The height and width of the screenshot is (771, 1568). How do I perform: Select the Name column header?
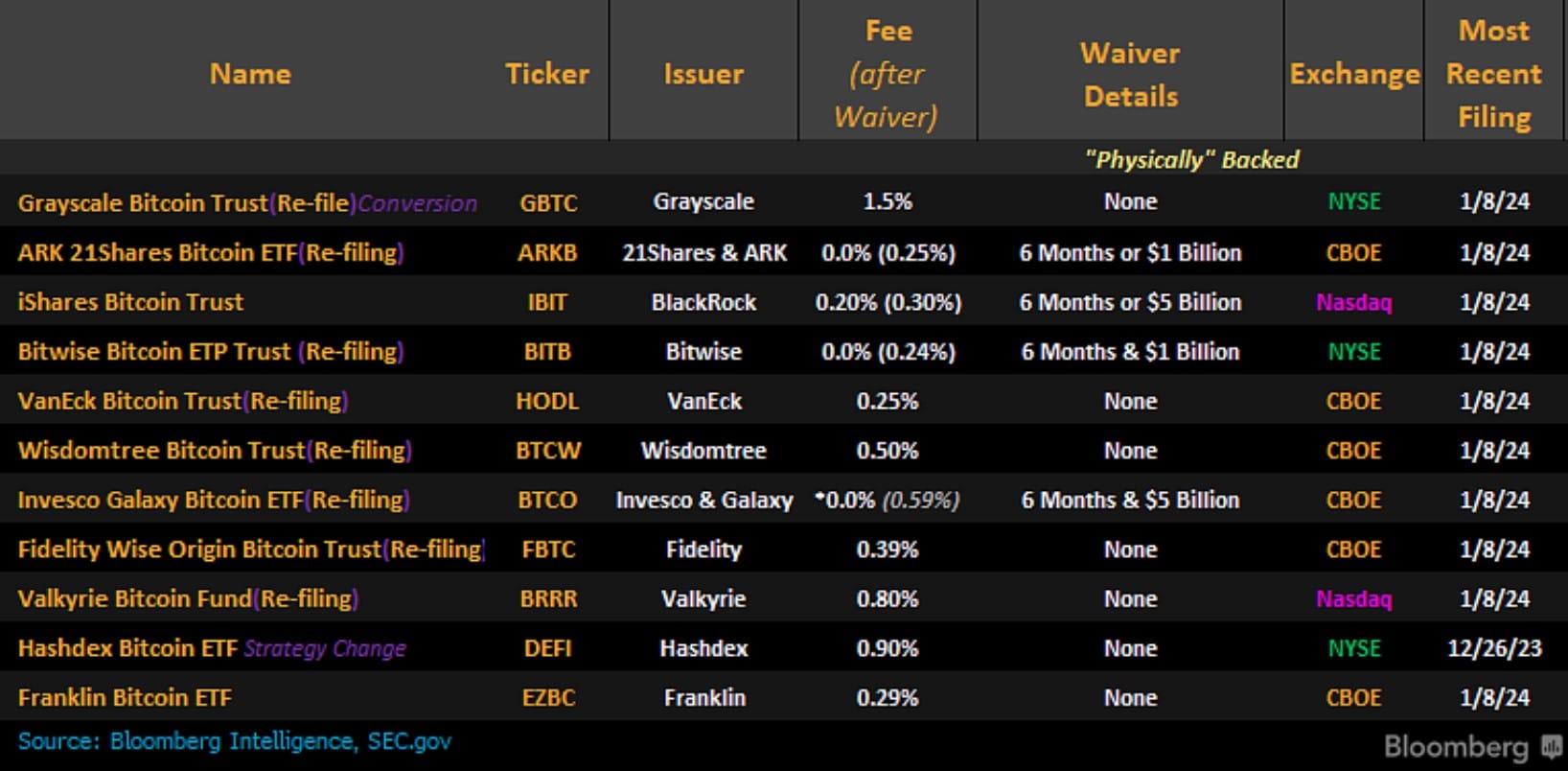(250, 74)
